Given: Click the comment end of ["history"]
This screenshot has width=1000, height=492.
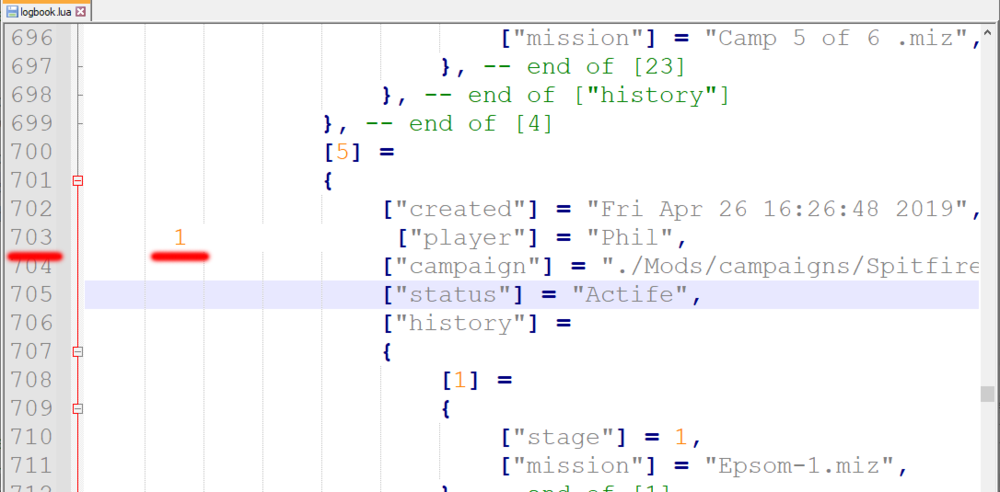Looking at the screenshot, I should click(598, 96).
